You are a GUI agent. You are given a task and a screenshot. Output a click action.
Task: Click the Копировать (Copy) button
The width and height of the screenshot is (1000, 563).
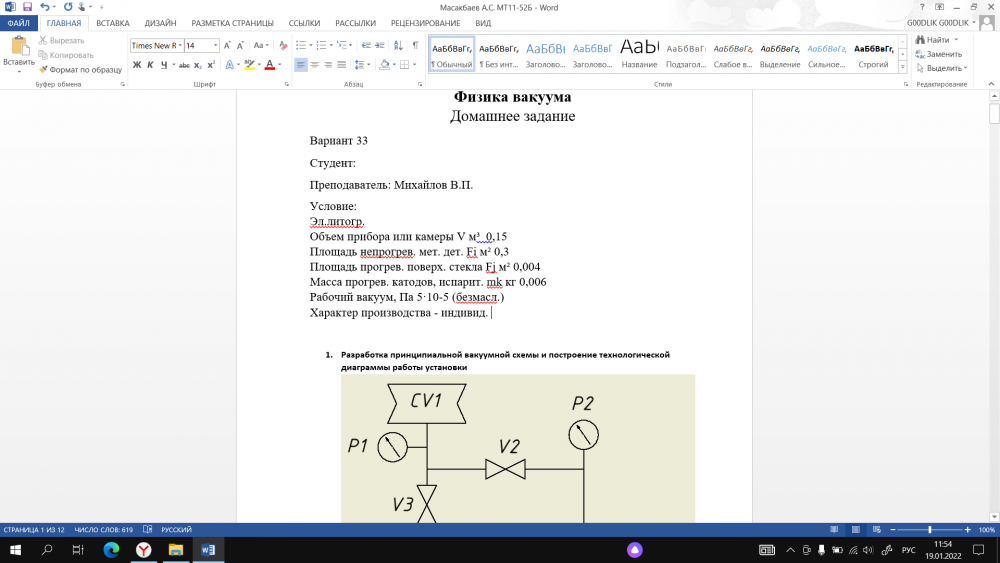coord(66,55)
